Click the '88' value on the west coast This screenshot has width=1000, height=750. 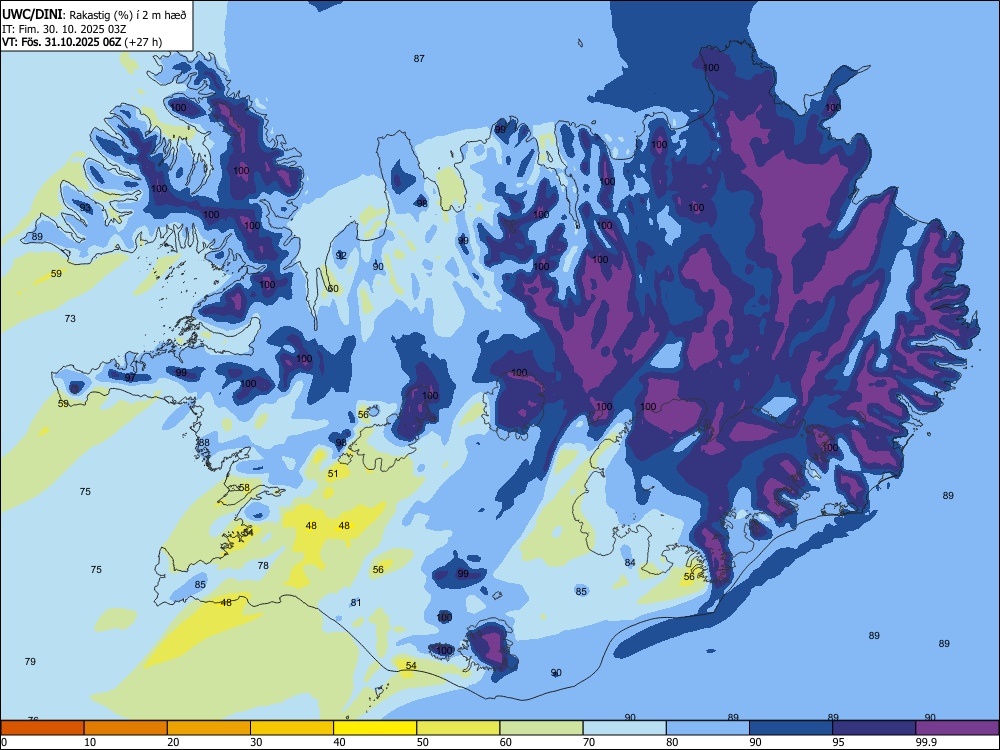204,443
